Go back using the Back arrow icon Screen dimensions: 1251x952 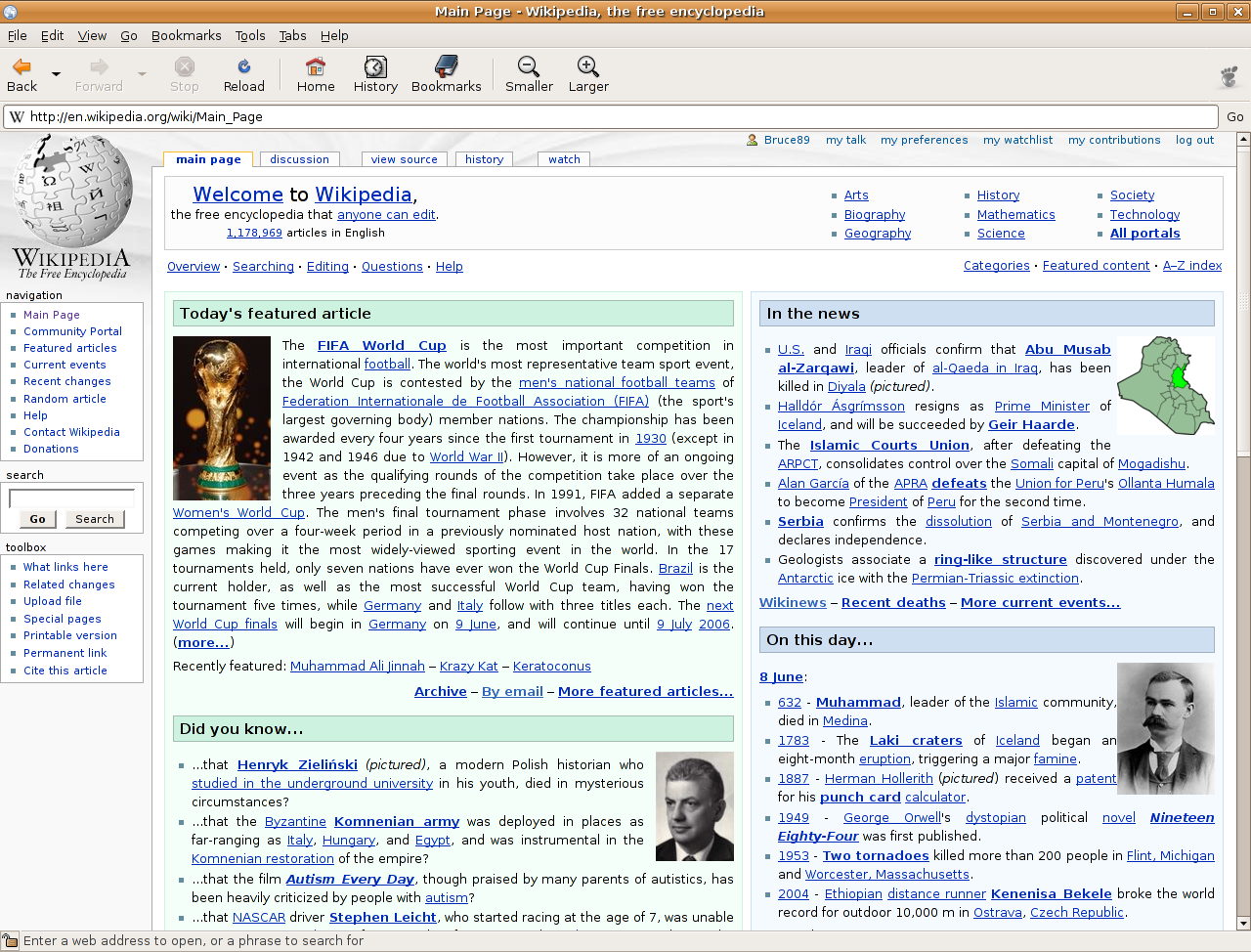[x=22, y=66]
